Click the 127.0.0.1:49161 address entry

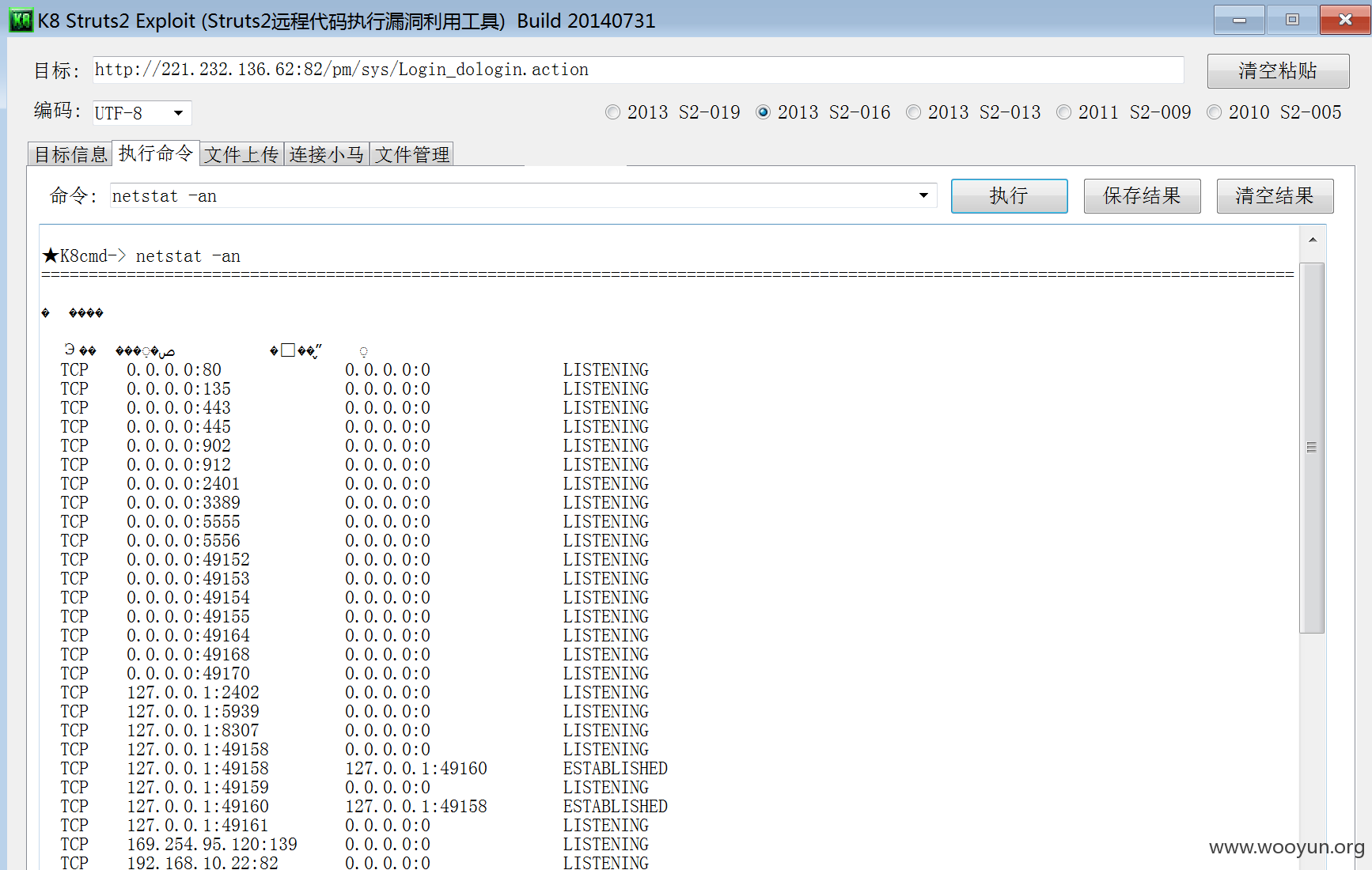pos(198,826)
